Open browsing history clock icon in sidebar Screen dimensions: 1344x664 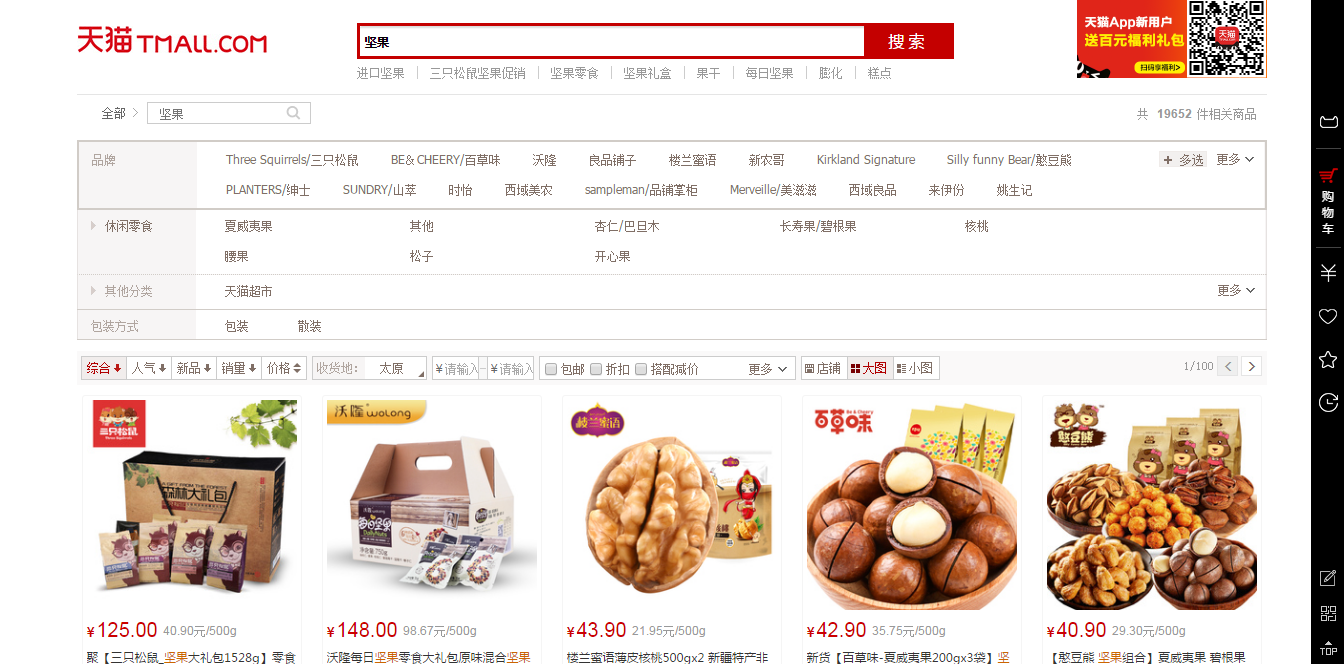1328,402
